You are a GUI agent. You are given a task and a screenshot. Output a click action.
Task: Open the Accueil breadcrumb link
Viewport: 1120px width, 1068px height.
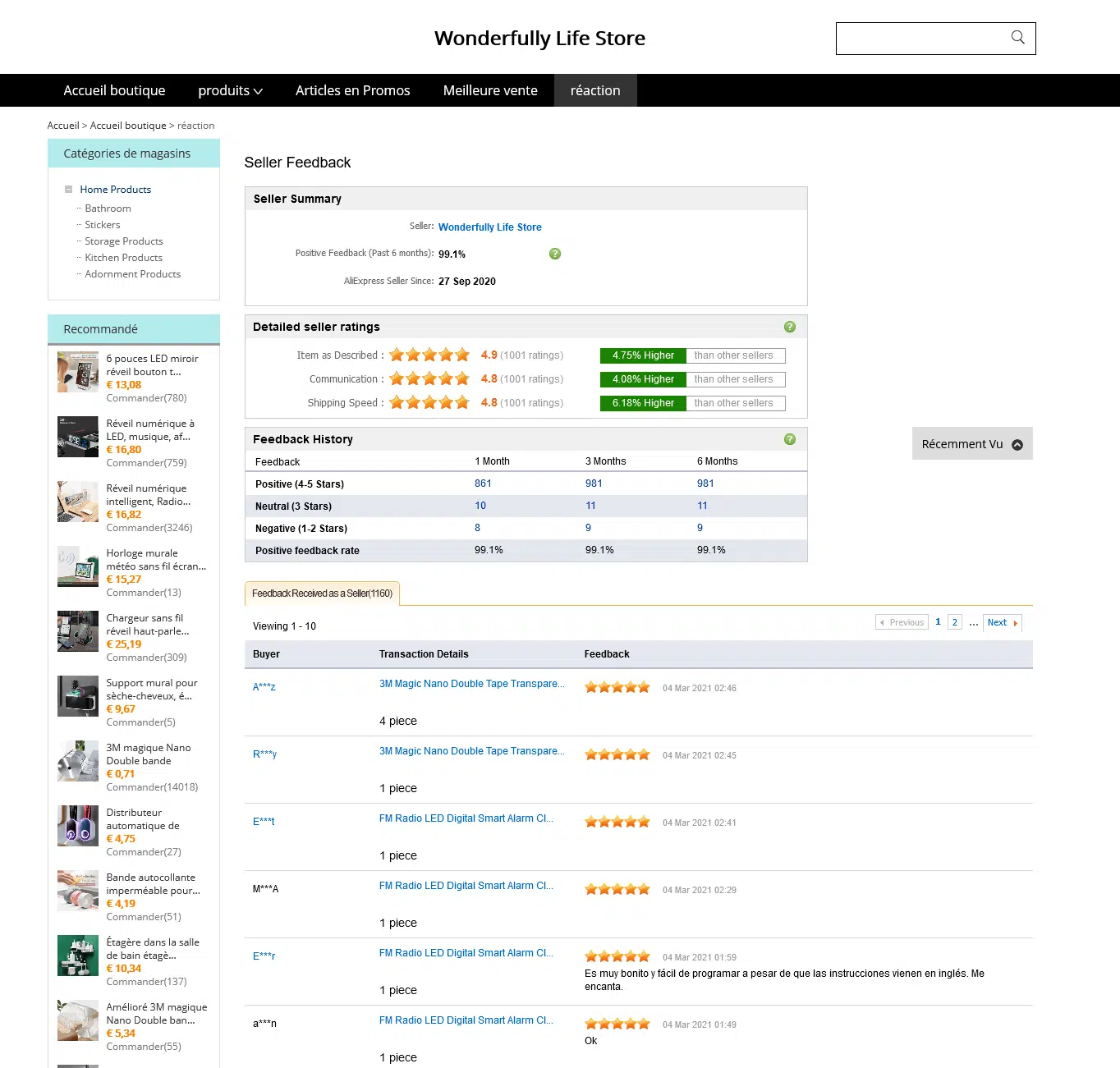(x=63, y=125)
